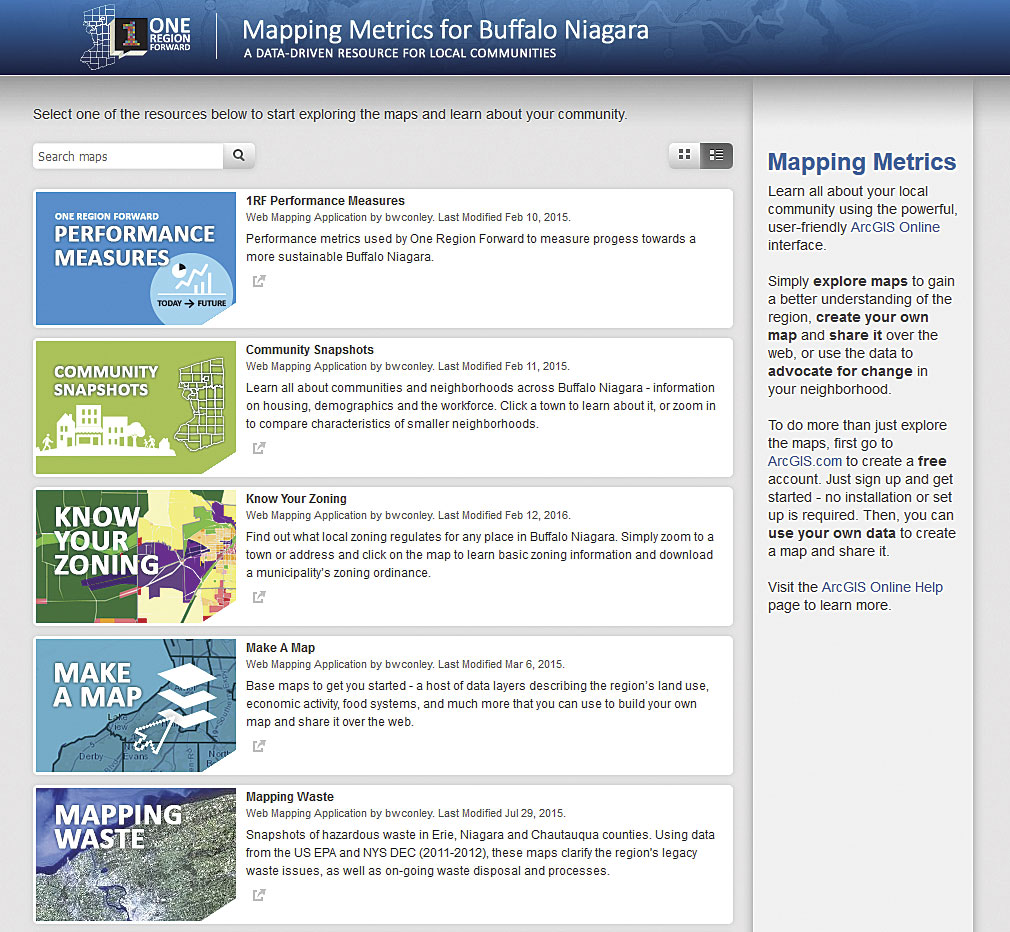The height and width of the screenshot is (932, 1010).
Task: Open external link icon for Community Snapshots
Action: click(x=259, y=448)
